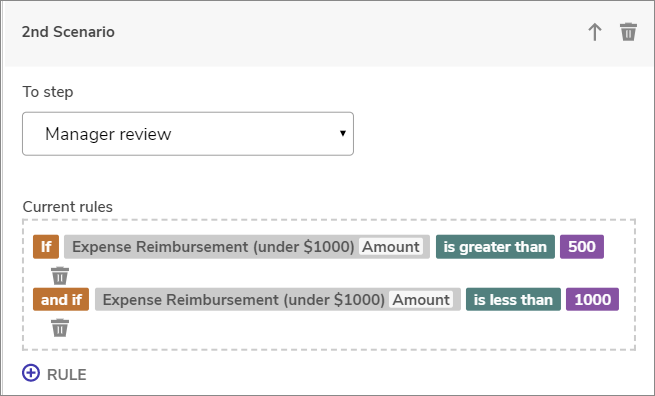Delete the 2nd Scenario with trash icon
The image size is (655, 396).
click(x=628, y=32)
